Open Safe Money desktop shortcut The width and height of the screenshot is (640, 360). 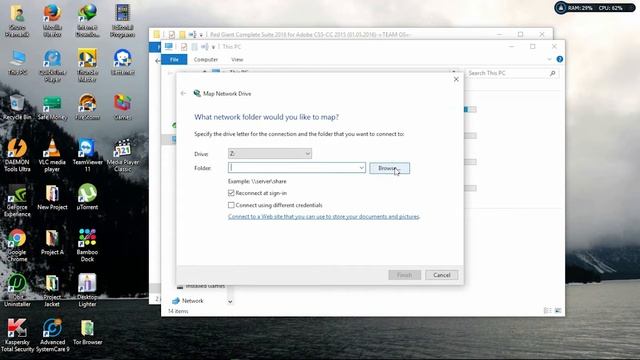(x=52, y=108)
